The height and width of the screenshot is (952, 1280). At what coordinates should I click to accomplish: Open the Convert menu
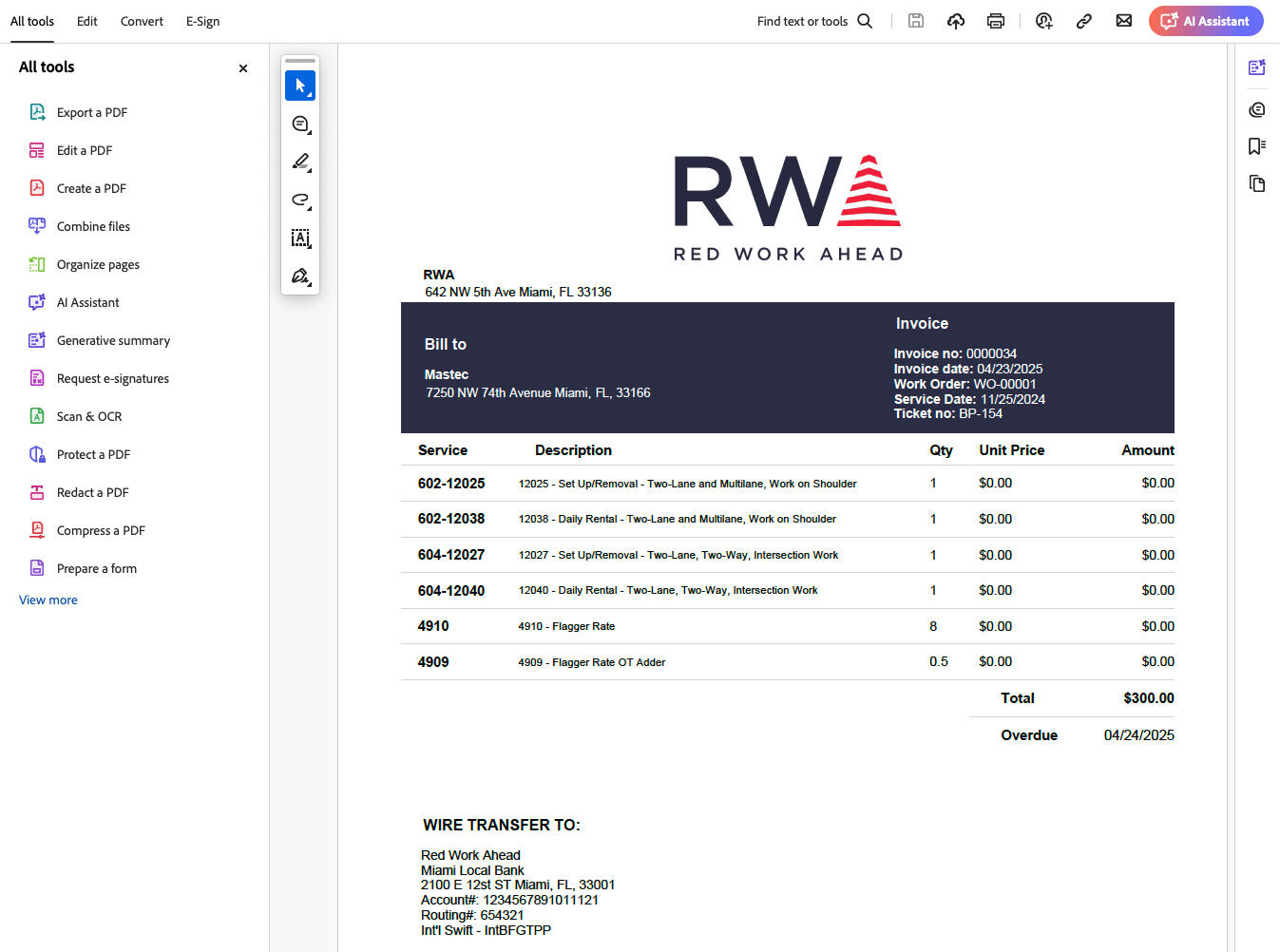(142, 21)
